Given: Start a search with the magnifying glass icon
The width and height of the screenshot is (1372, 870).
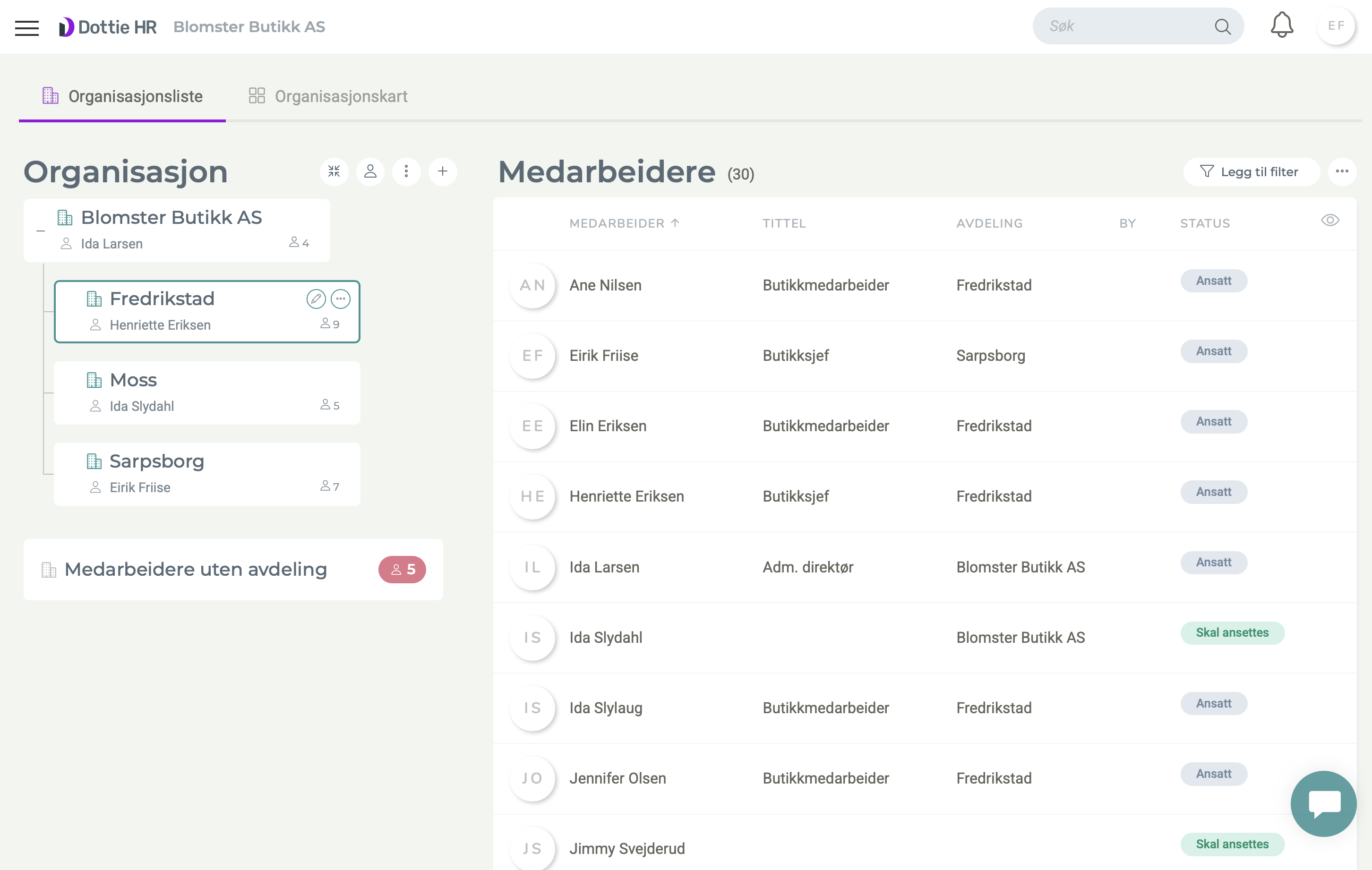Looking at the screenshot, I should tap(1223, 26).
